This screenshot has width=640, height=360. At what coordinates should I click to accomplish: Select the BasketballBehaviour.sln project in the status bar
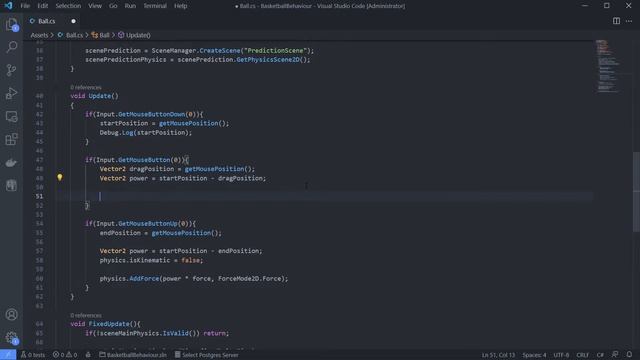coord(133,355)
